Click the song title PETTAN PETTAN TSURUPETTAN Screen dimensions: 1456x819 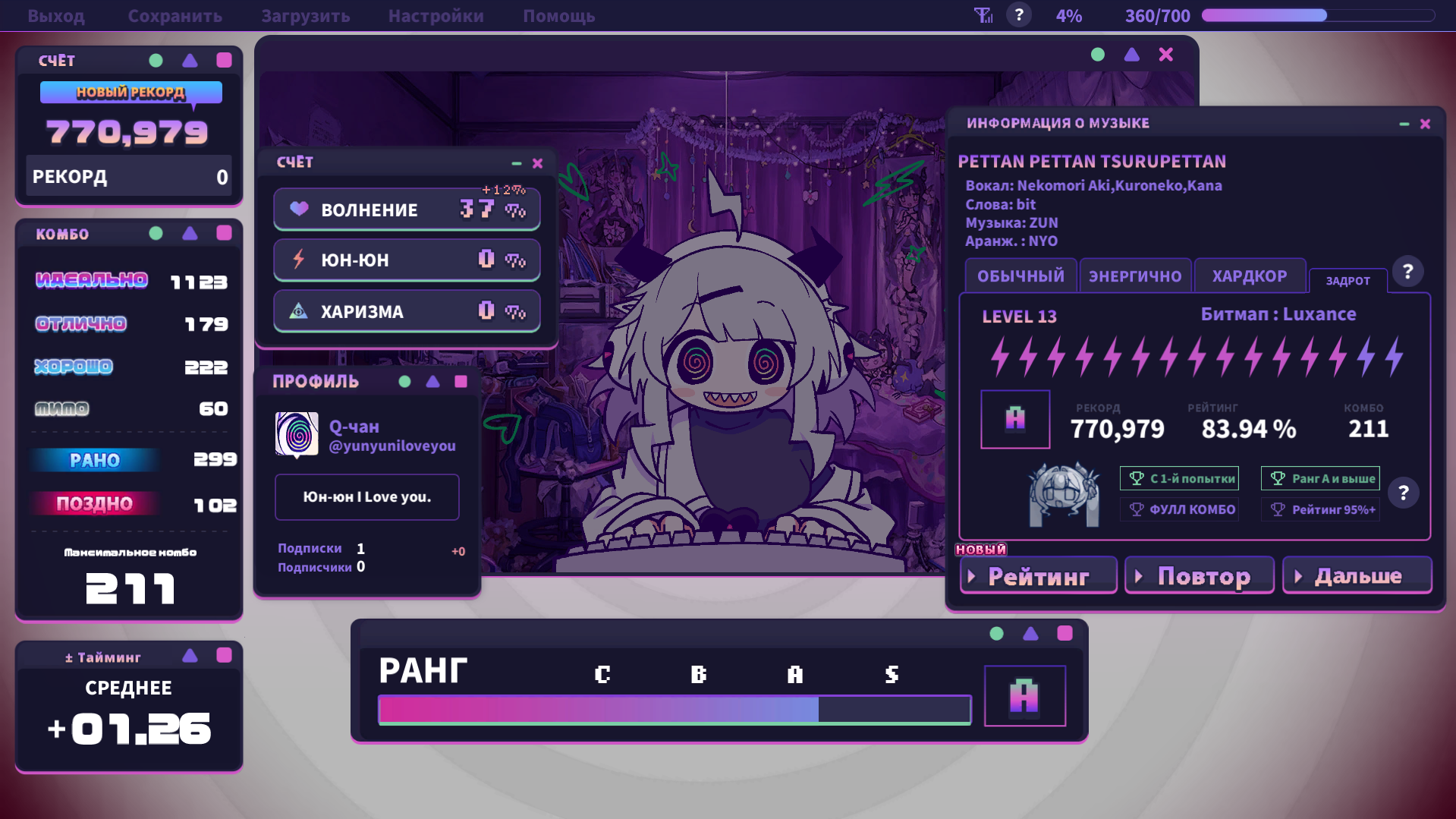pyautogui.click(x=1092, y=161)
